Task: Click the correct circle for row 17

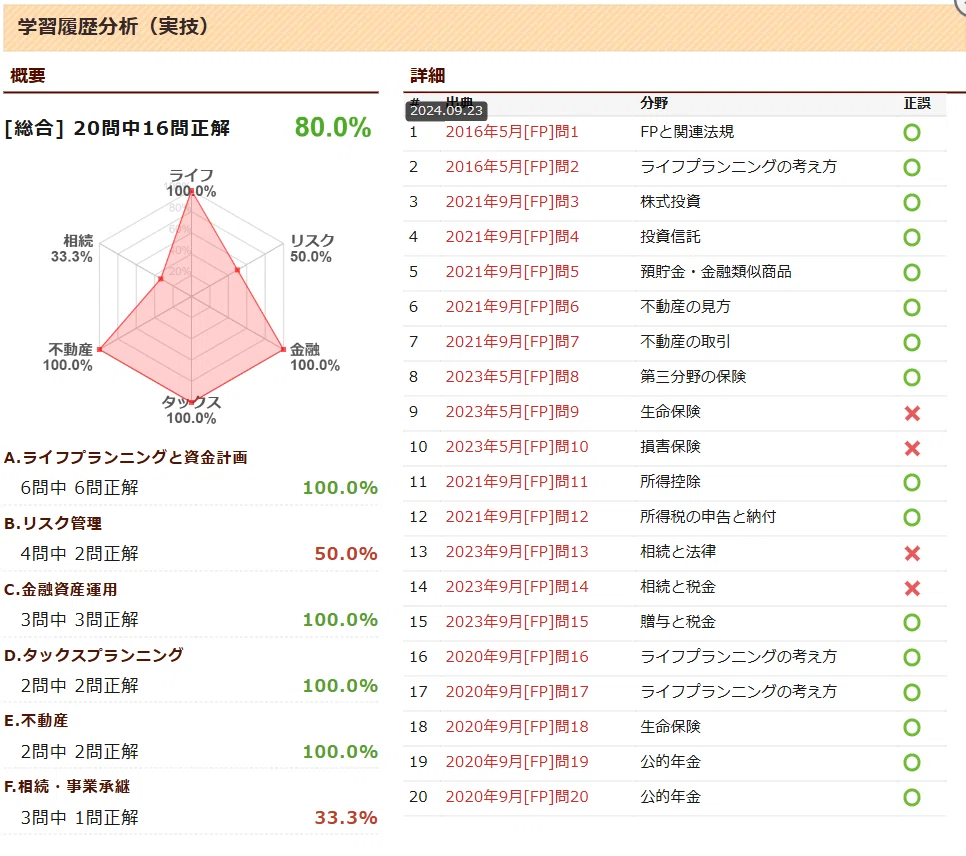Action: 912,693
